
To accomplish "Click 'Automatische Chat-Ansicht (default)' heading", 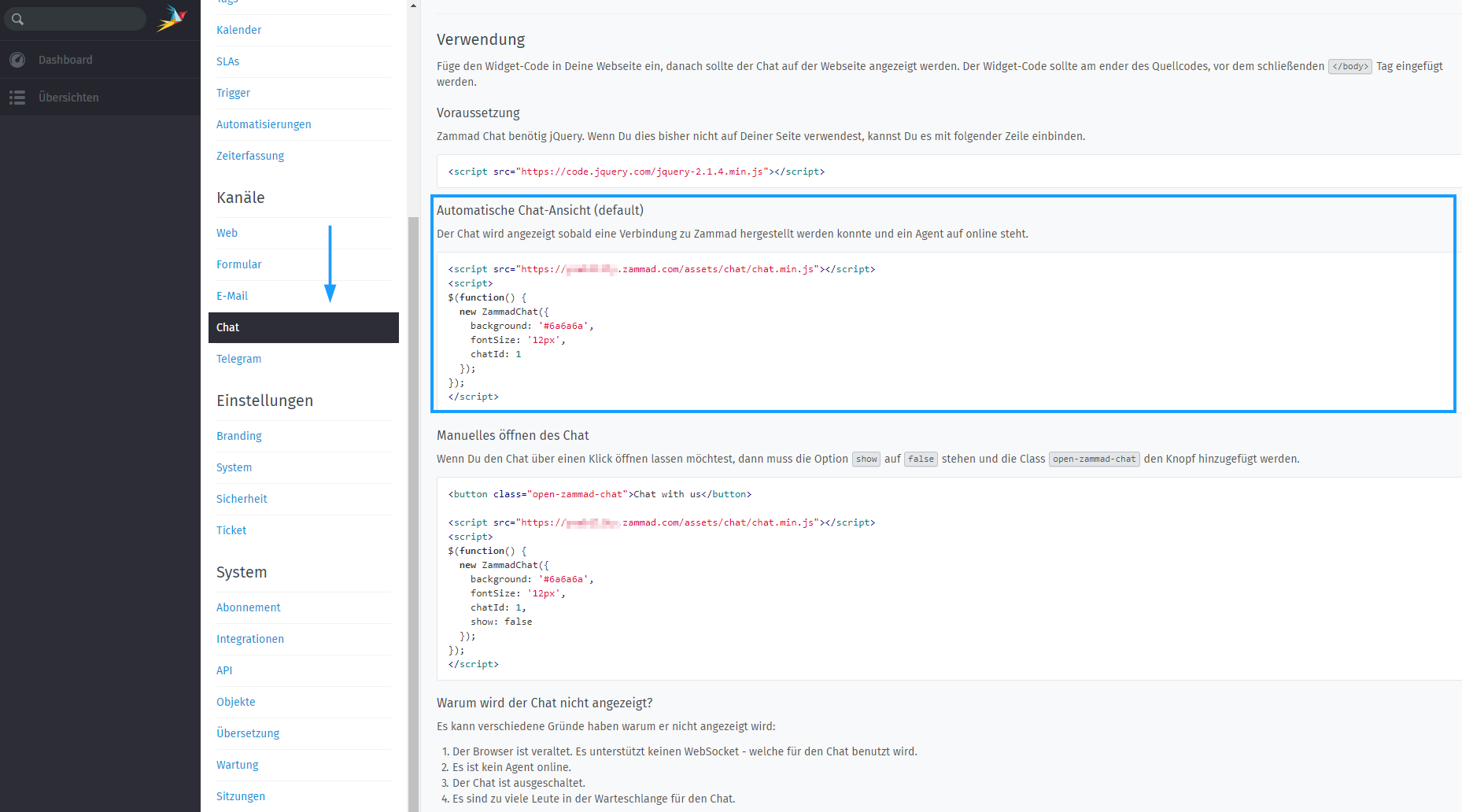I will click(540, 210).
